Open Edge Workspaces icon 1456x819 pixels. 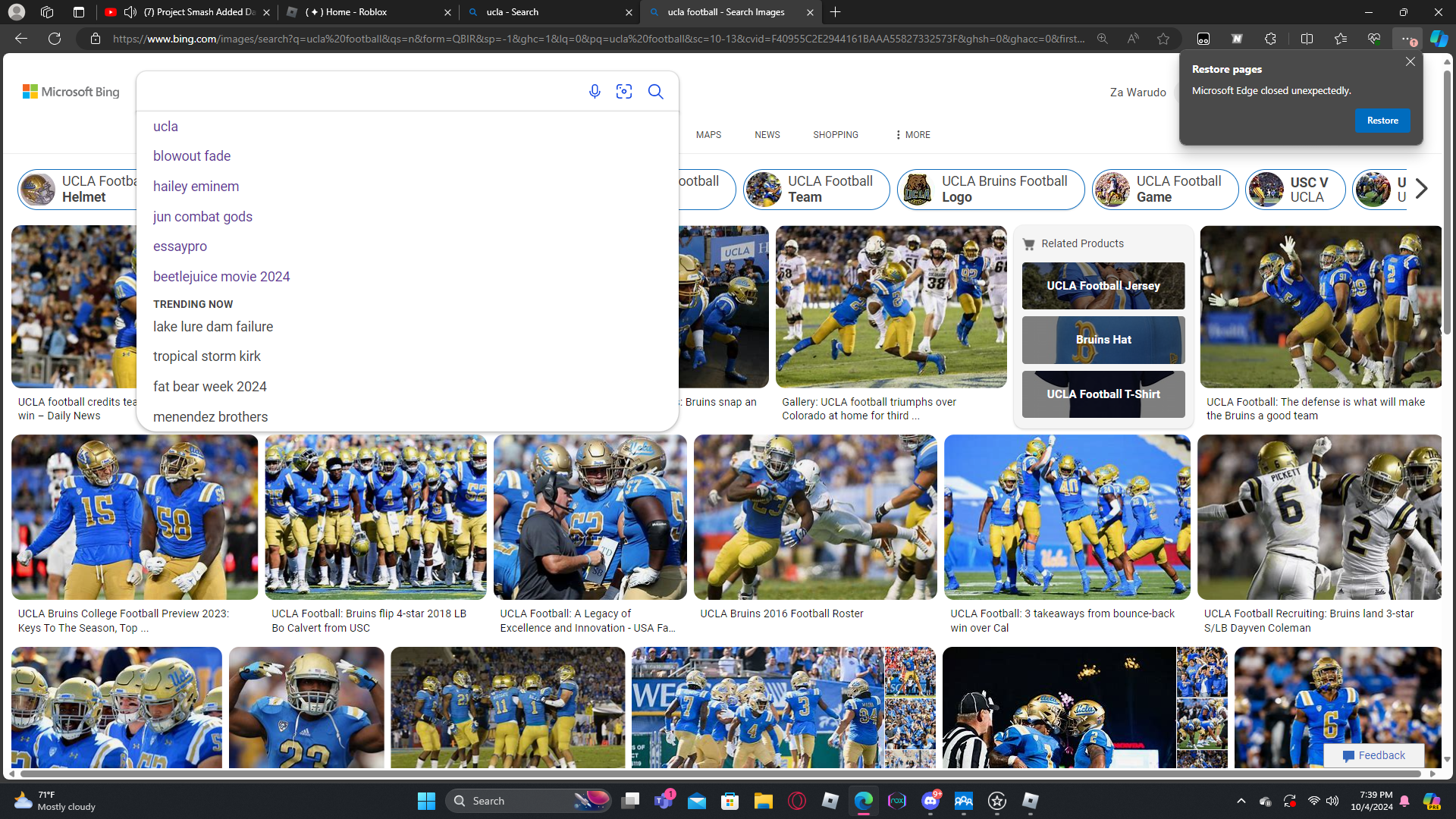(47, 12)
